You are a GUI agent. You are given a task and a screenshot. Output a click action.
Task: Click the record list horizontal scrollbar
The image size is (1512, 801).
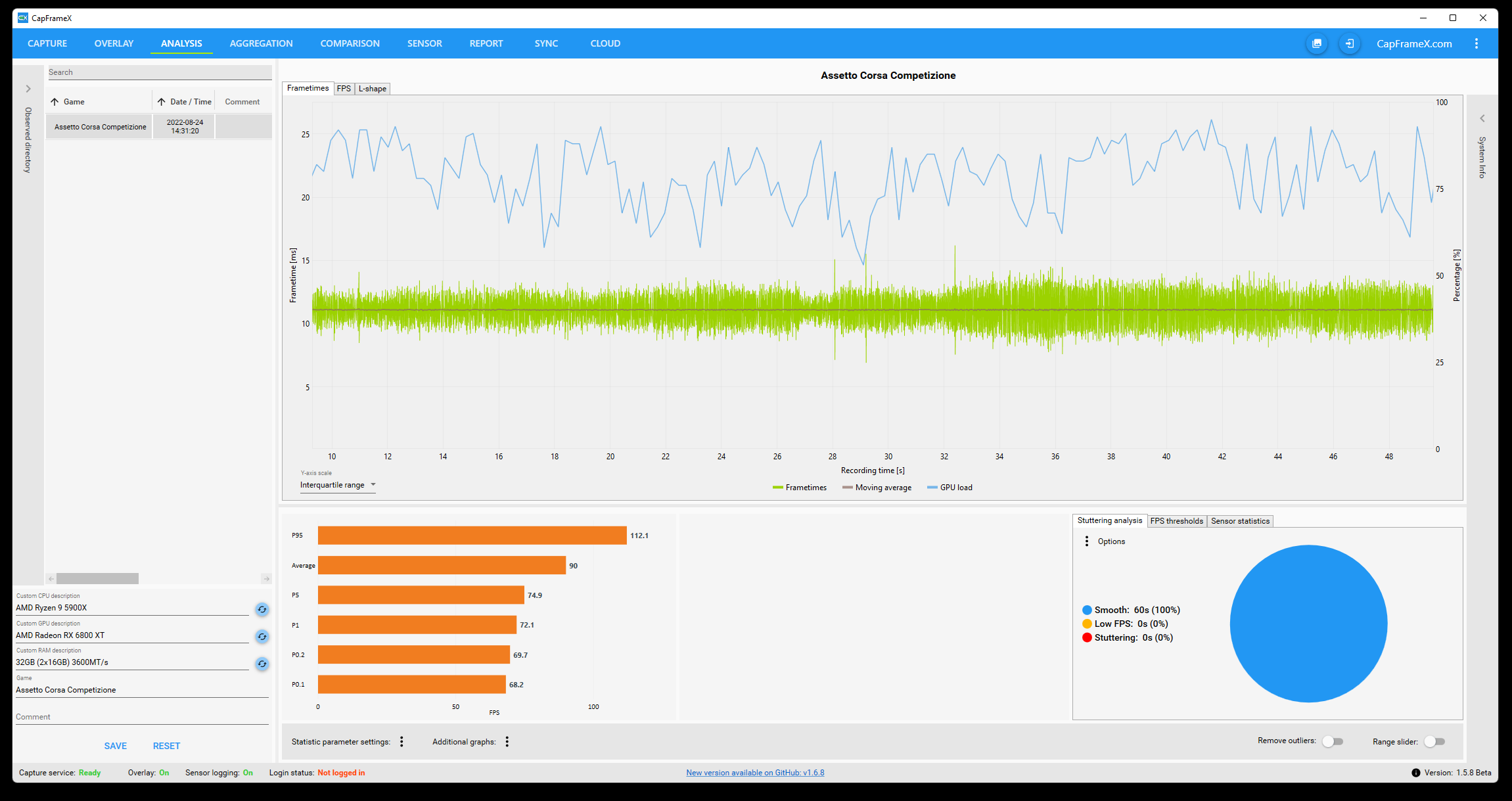tap(97, 579)
